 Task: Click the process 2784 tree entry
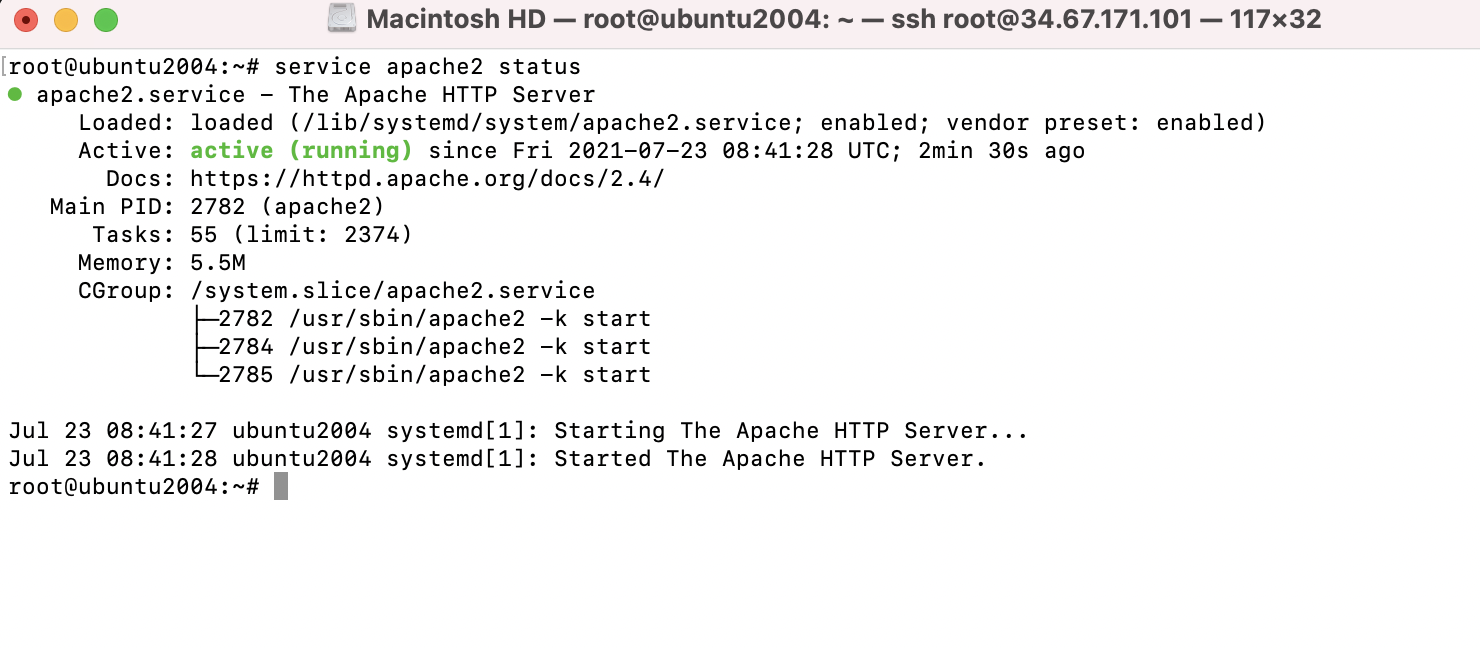pos(421,347)
